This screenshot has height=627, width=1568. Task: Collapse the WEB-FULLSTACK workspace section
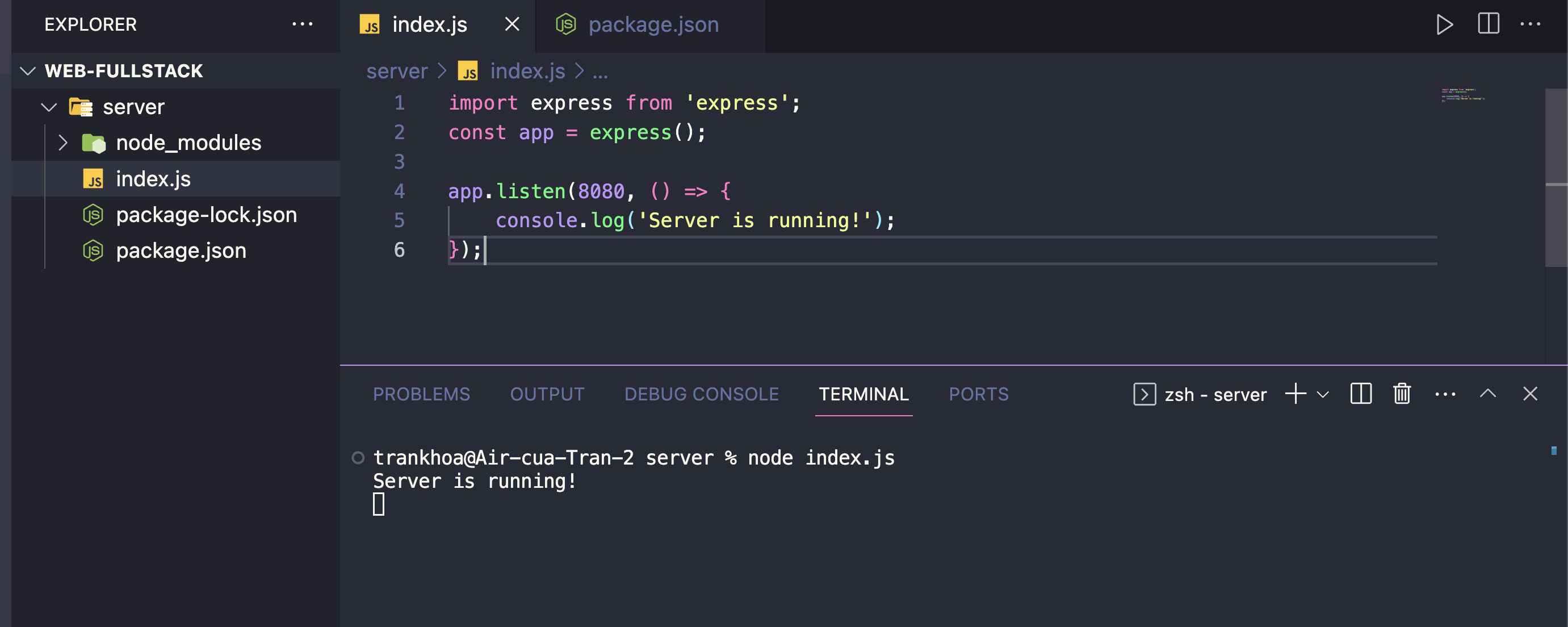click(x=28, y=70)
